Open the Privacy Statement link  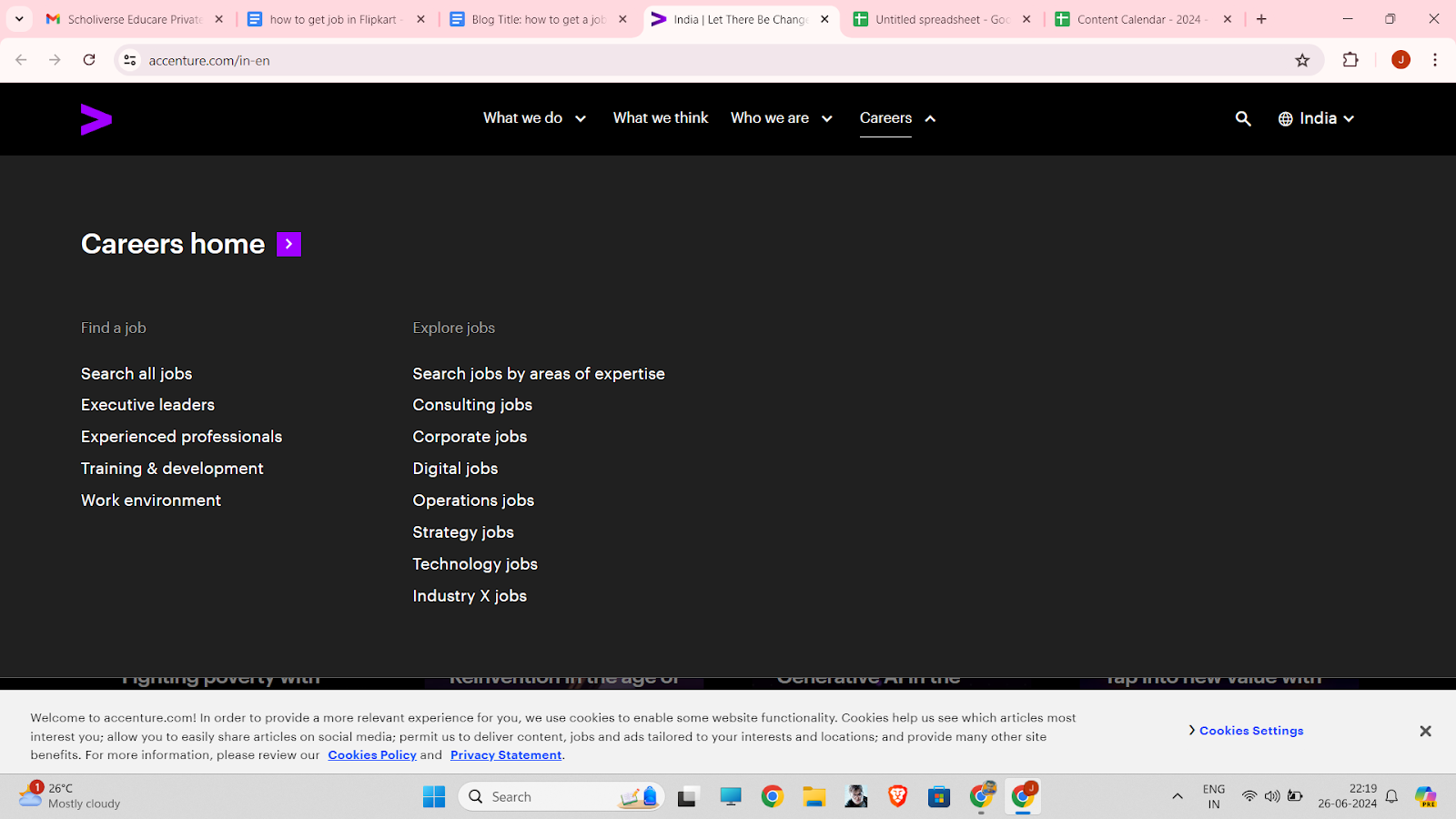pos(506,755)
